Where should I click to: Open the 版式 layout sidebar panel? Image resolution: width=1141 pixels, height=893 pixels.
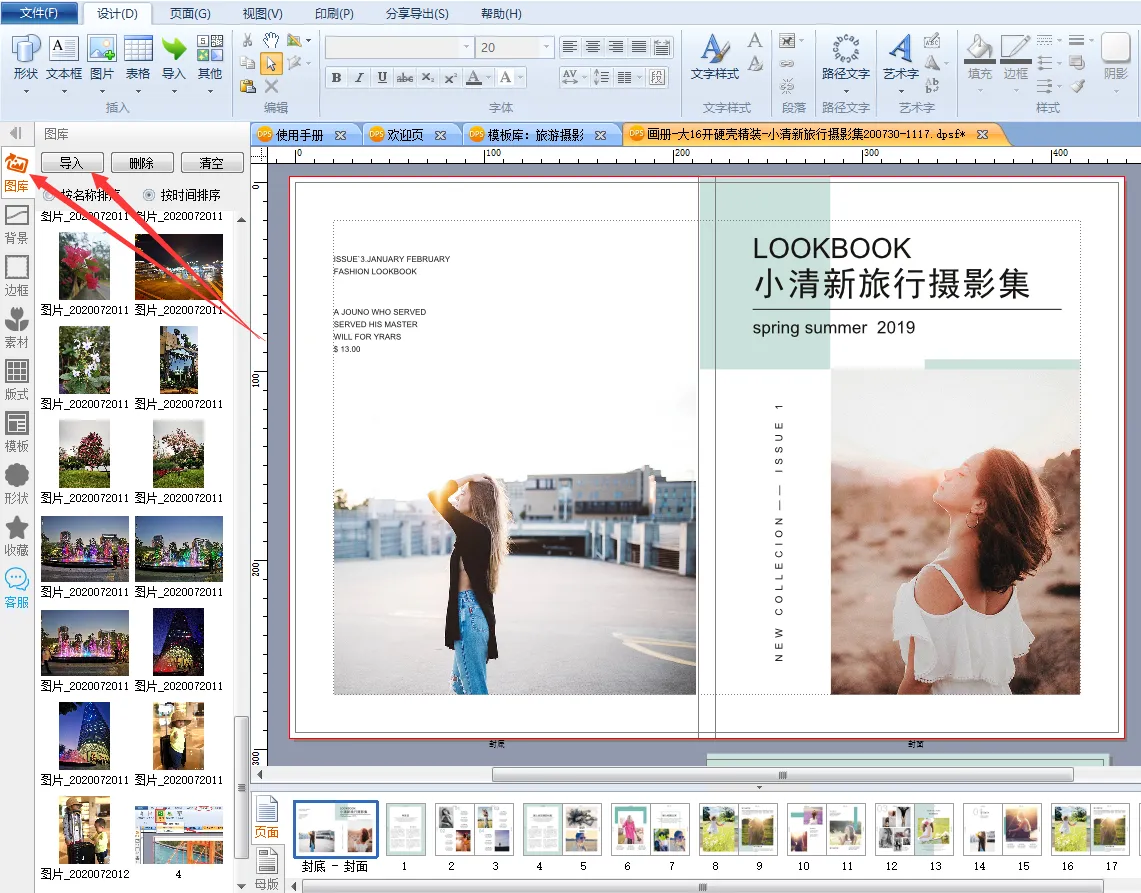point(17,380)
